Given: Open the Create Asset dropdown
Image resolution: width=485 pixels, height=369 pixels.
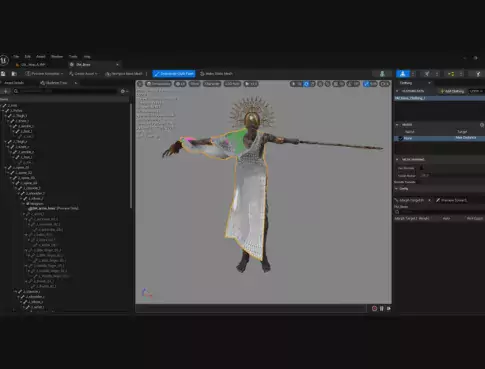Looking at the screenshot, I should coord(83,74).
